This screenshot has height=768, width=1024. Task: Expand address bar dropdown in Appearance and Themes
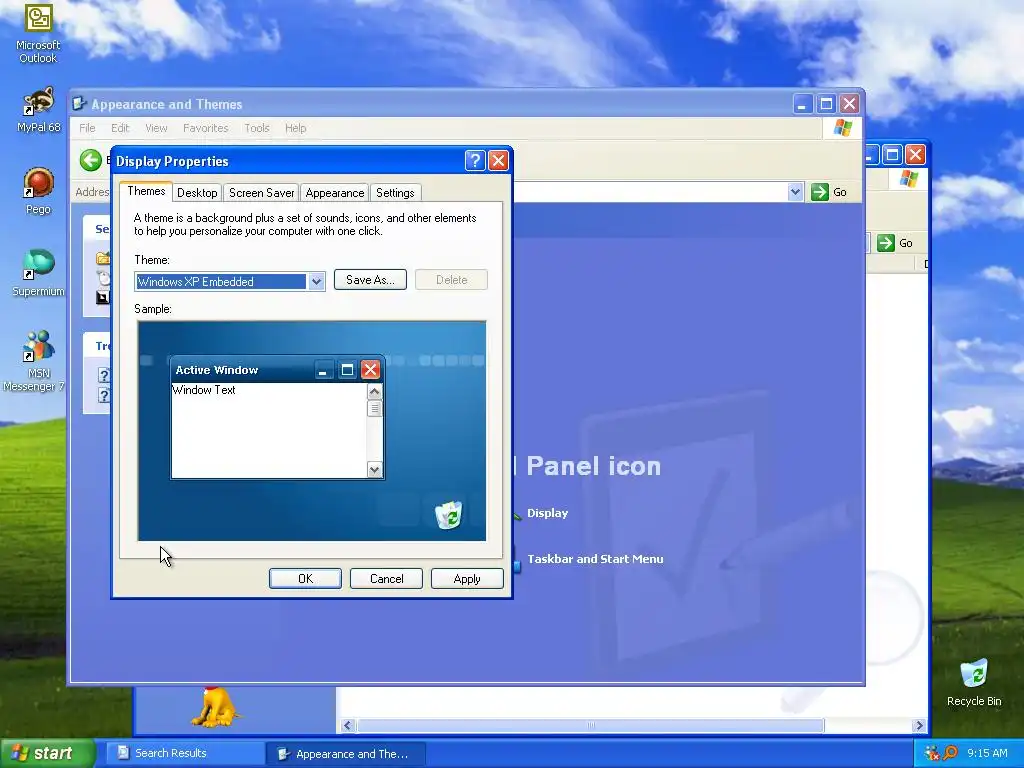coord(795,192)
